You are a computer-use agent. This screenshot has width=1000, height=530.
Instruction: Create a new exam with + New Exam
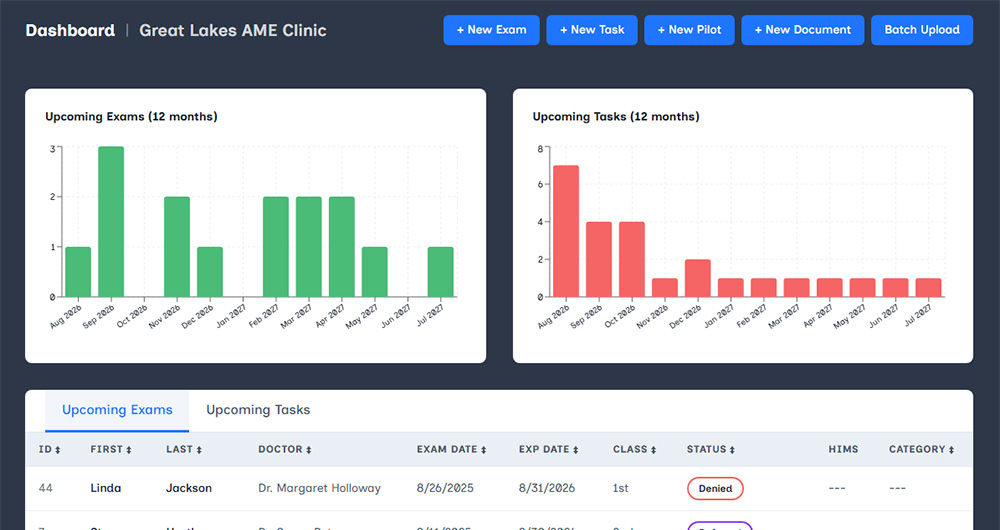pos(491,30)
